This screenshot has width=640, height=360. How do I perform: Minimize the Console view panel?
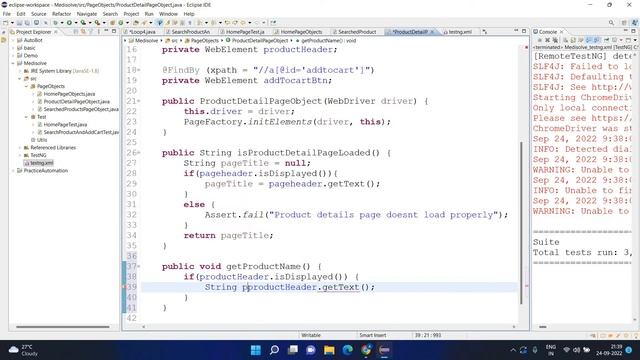pyautogui.click(x=625, y=31)
